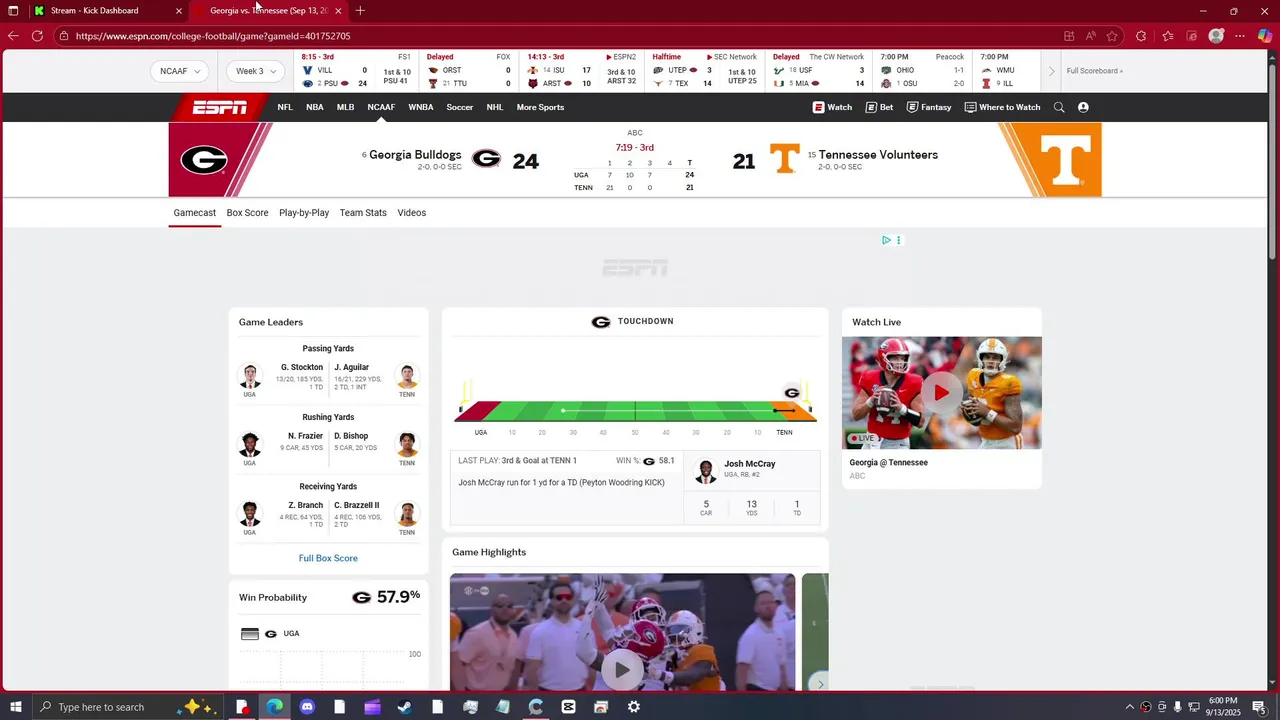Open G. Stockton passing leader
Viewport: 1280px width, 720px height.
point(301,367)
